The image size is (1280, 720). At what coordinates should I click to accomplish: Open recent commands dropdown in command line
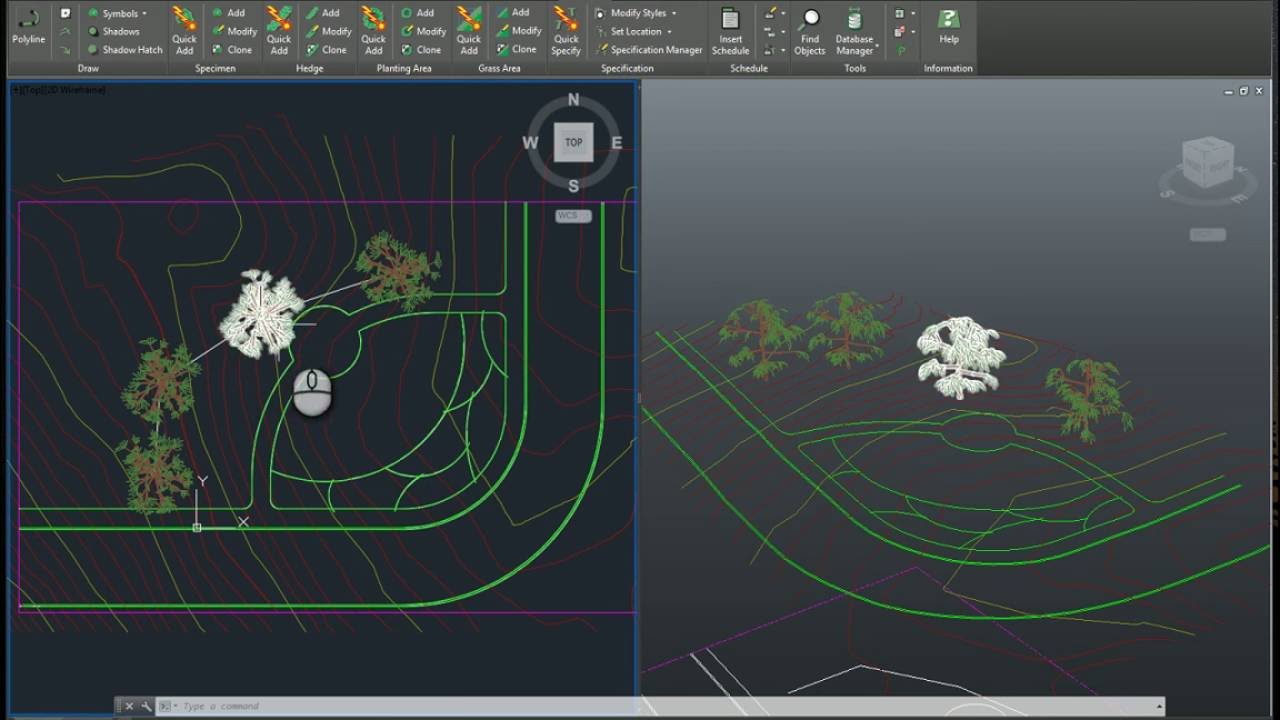point(166,706)
